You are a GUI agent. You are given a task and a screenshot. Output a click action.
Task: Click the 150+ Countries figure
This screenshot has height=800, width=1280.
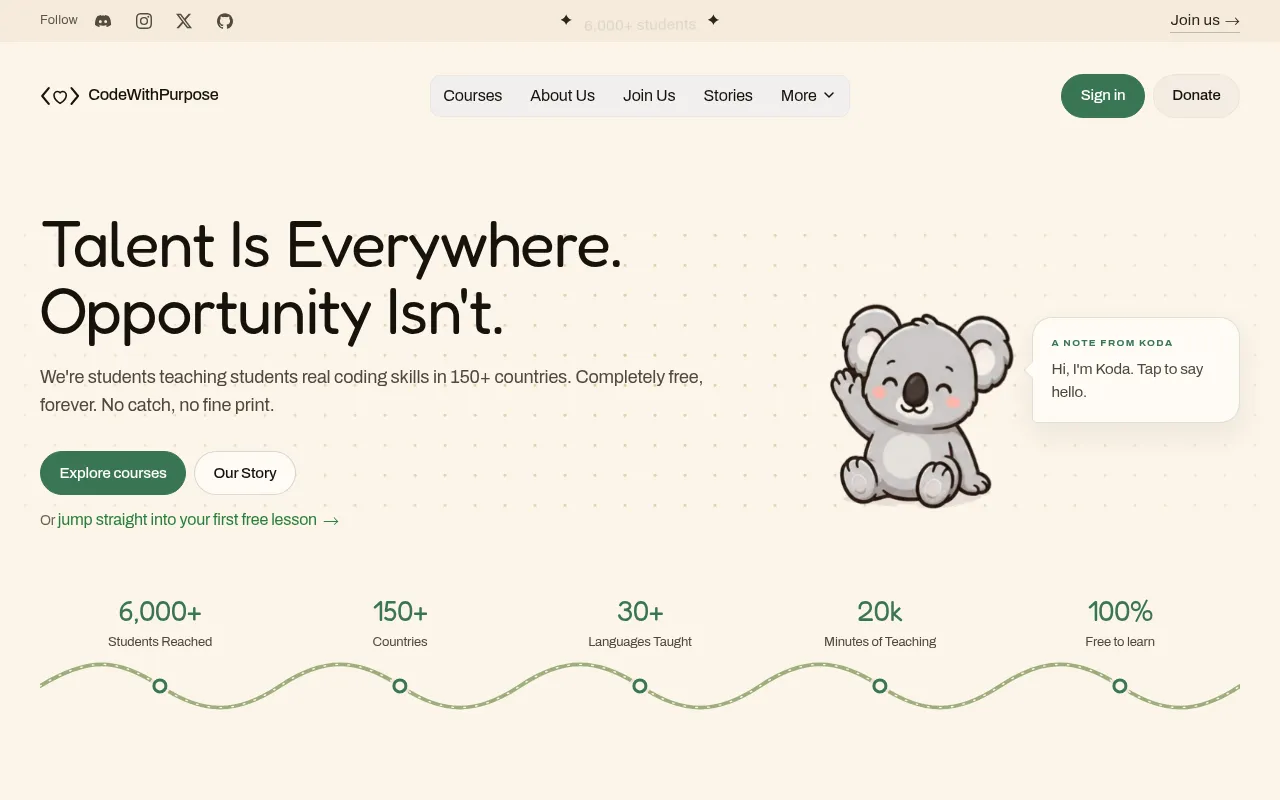point(400,611)
